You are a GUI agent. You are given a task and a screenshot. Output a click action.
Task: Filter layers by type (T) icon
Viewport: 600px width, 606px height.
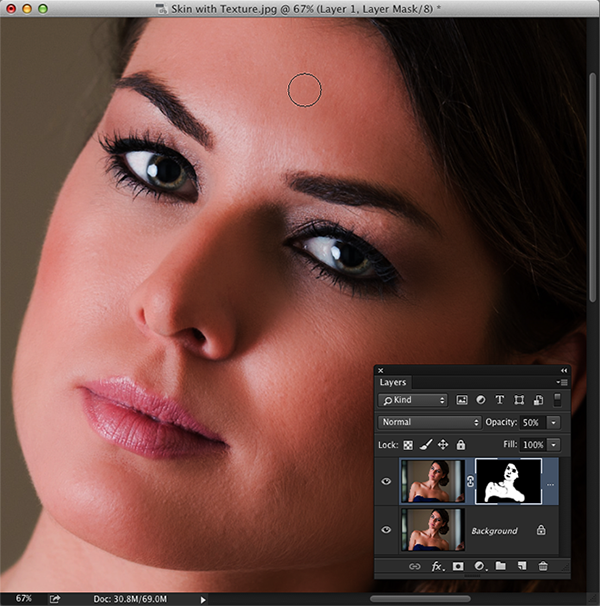click(499, 400)
